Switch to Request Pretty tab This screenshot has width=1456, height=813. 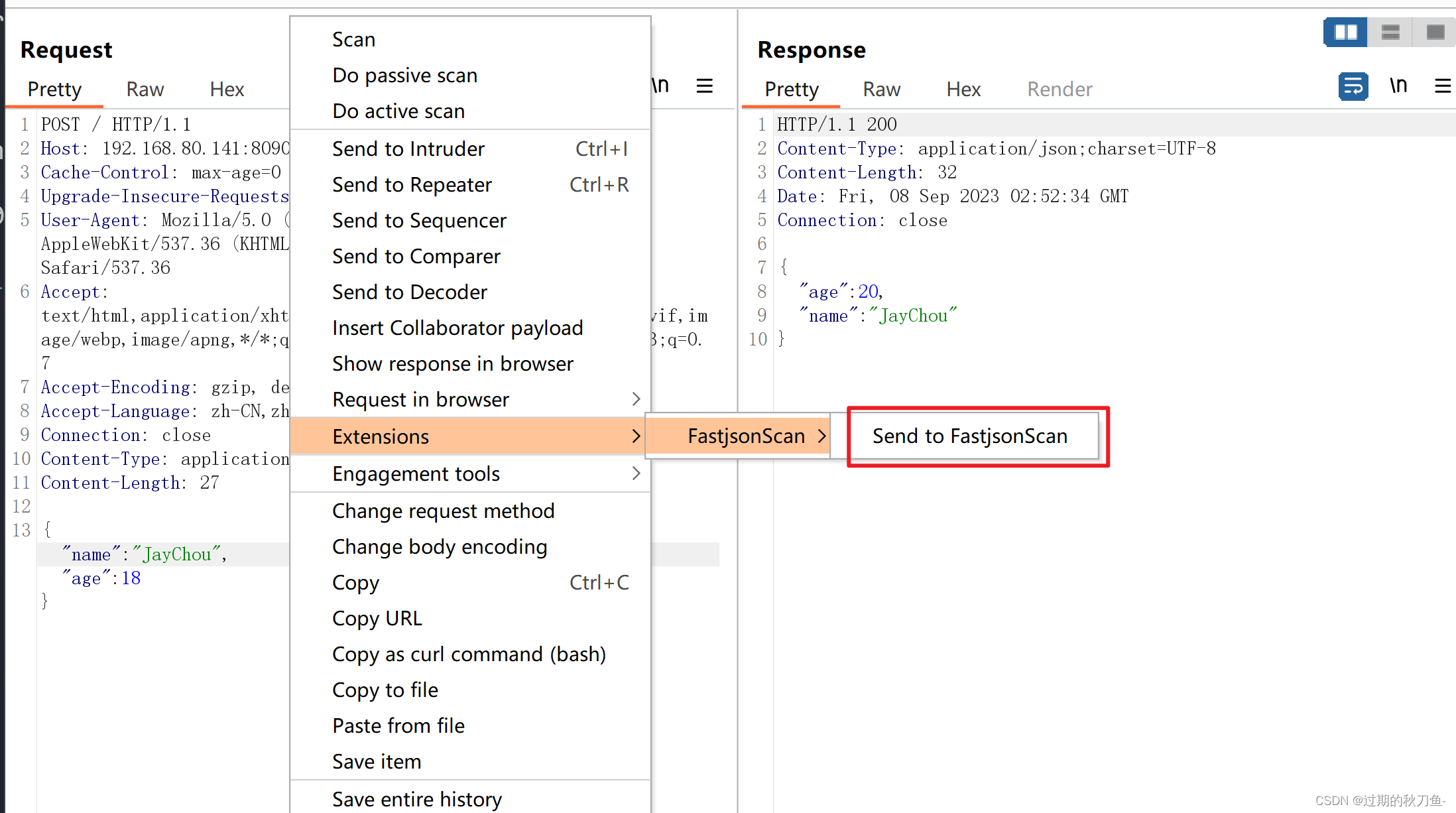coord(54,90)
